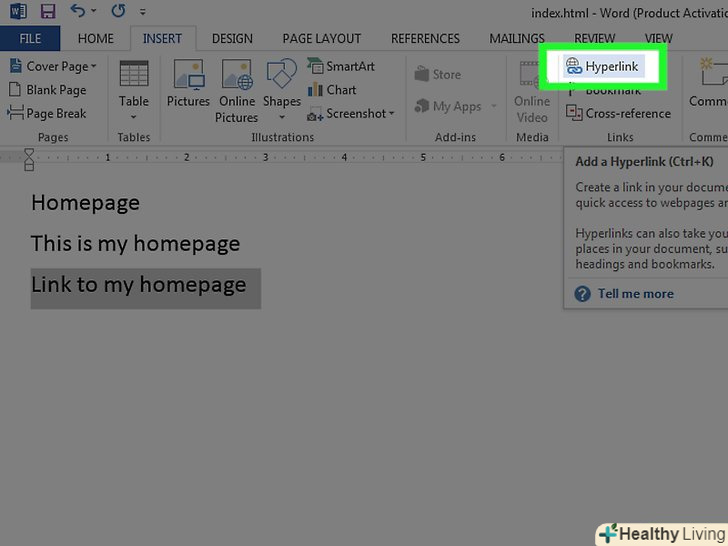Click the Table grid icon

[x=134, y=73]
